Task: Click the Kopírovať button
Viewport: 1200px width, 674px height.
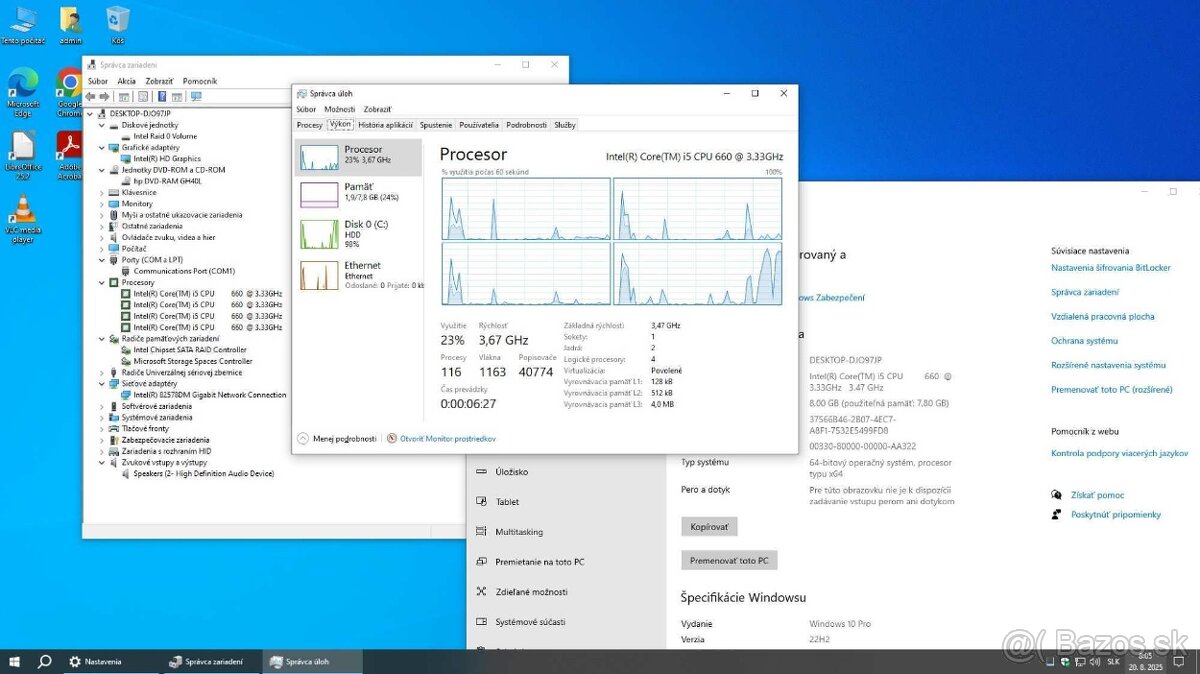Action: point(708,526)
